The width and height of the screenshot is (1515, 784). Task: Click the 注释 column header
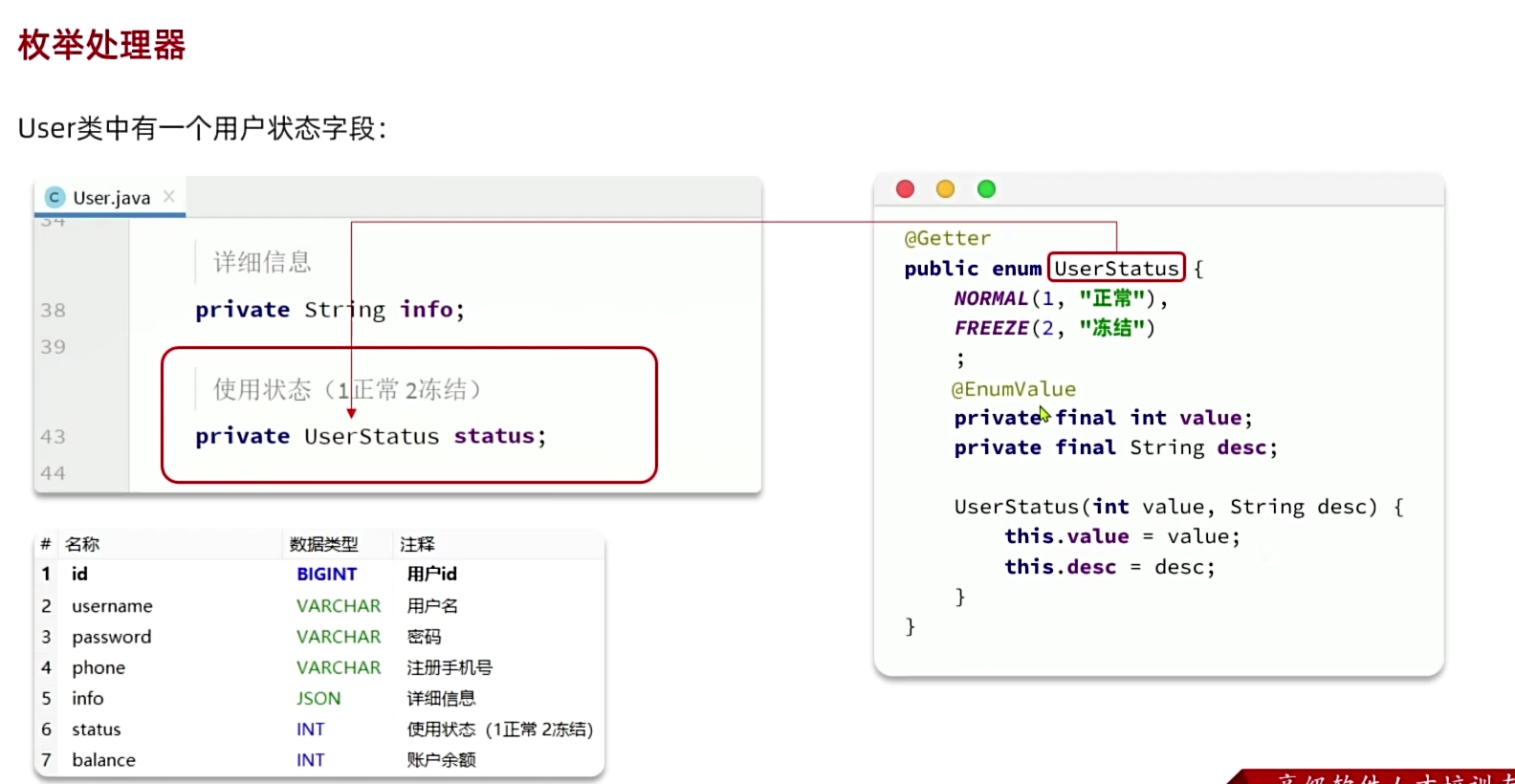tap(417, 544)
